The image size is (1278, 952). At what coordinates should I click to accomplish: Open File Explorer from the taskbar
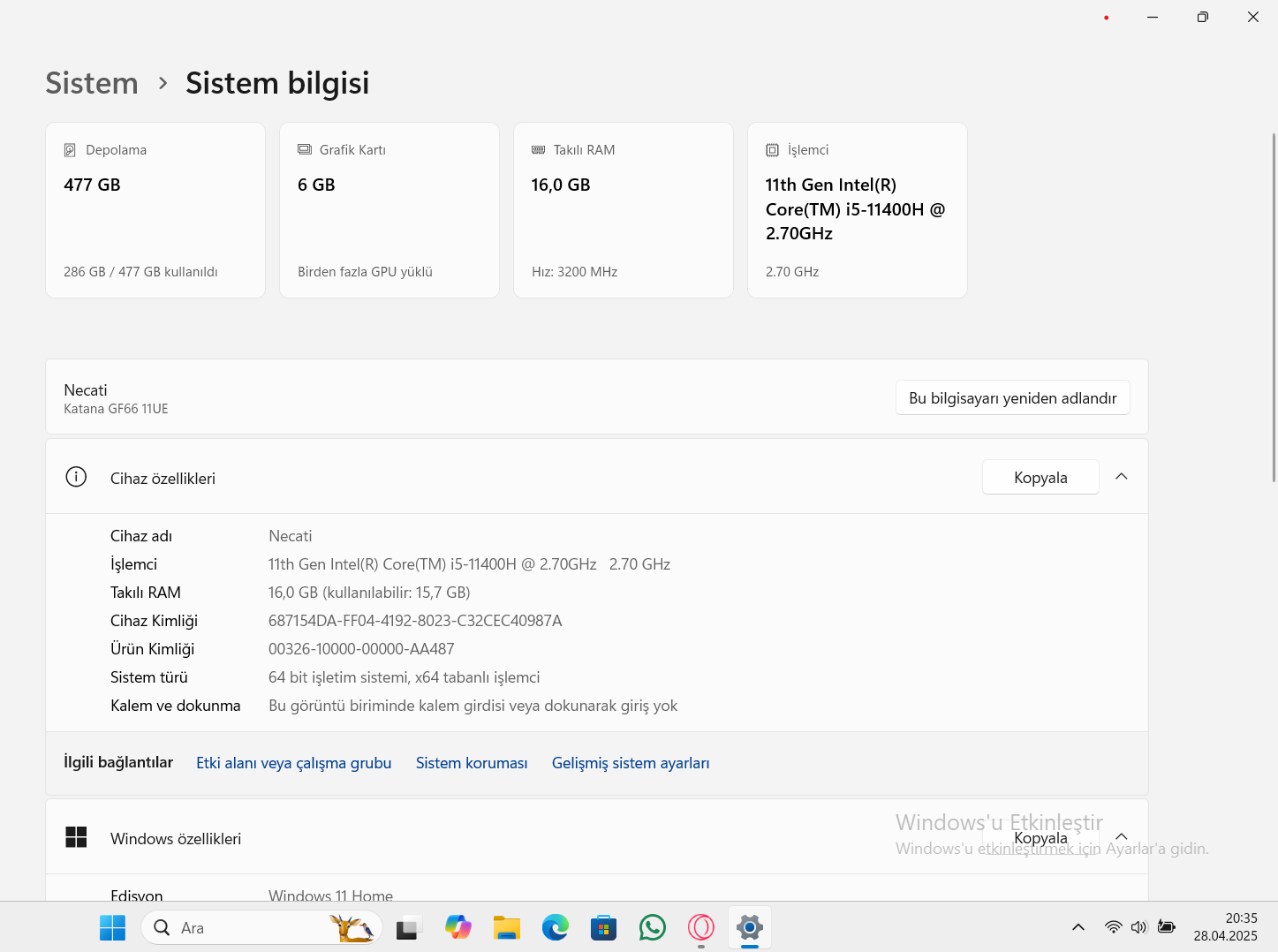(506, 927)
